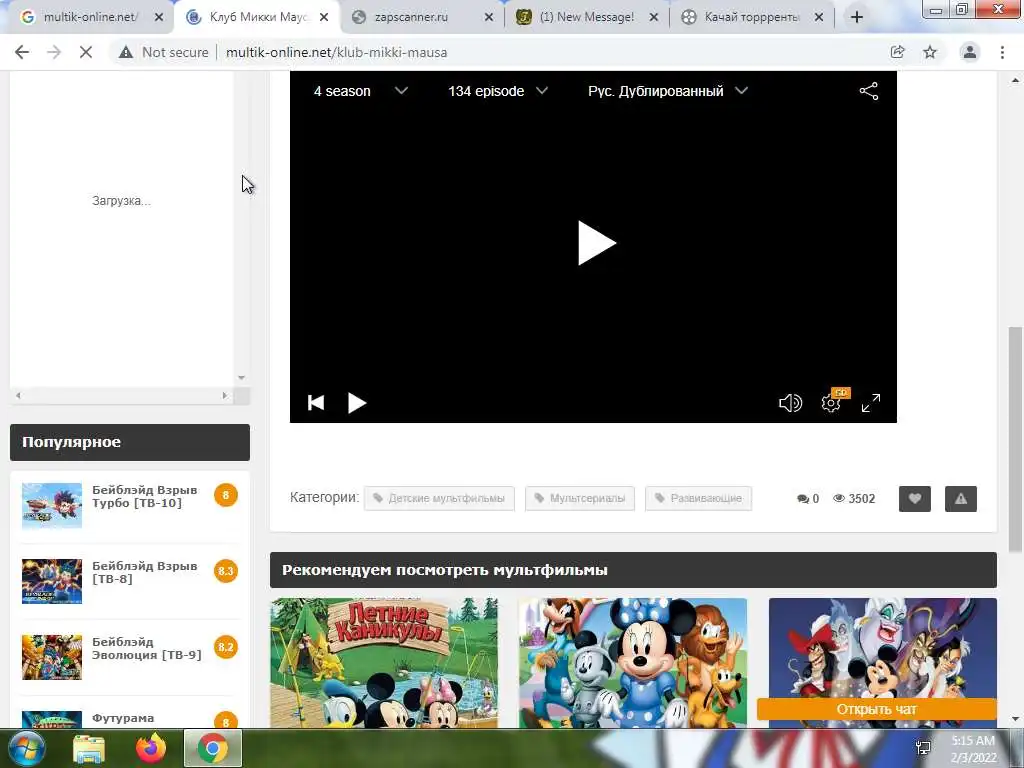Viewport: 1024px width, 768px height.
Task: Enter fullscreen mode in the video player
Action: point(871,403)
